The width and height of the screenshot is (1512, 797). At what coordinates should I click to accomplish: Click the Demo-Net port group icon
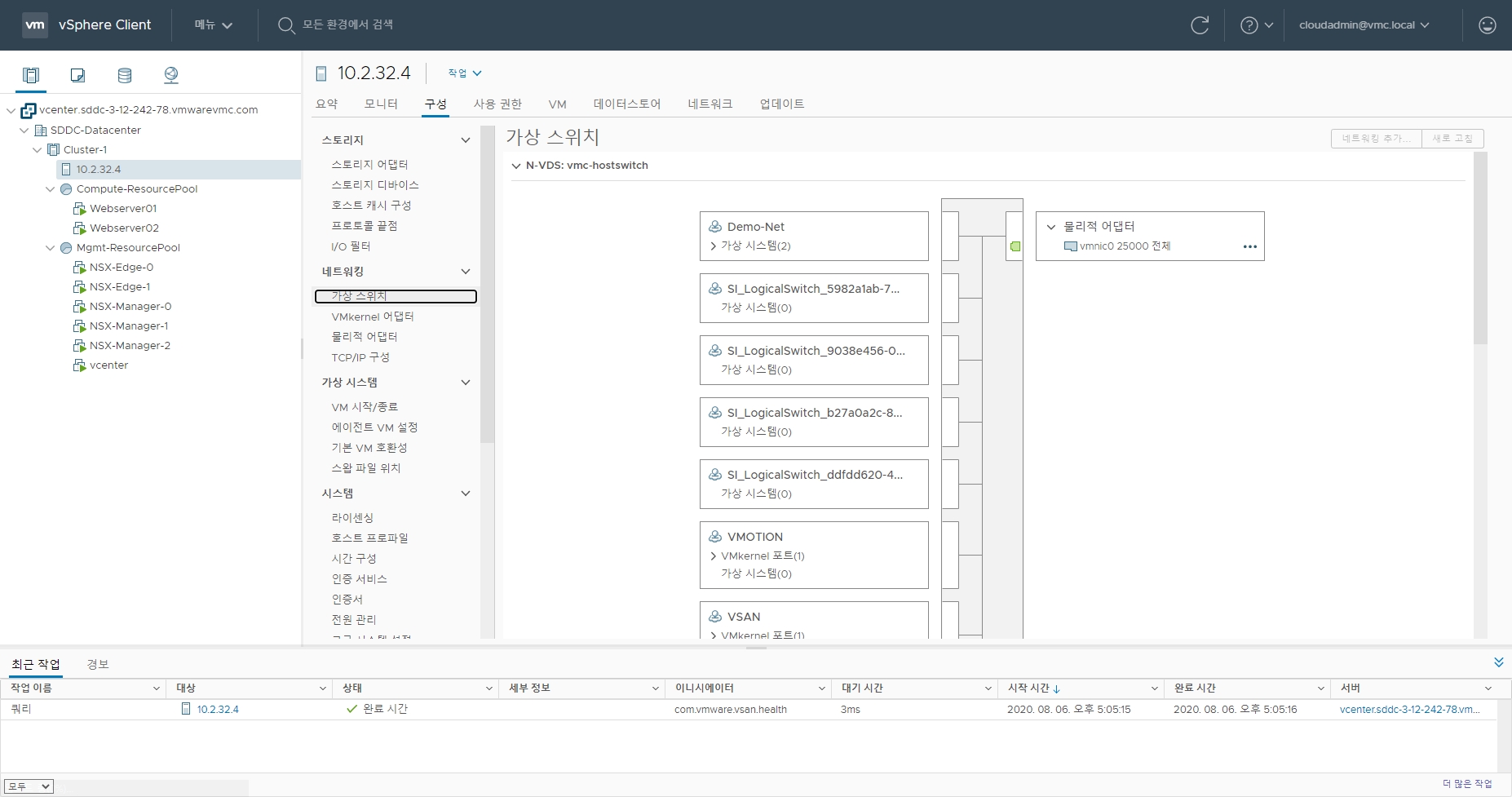tap(715, 227)
